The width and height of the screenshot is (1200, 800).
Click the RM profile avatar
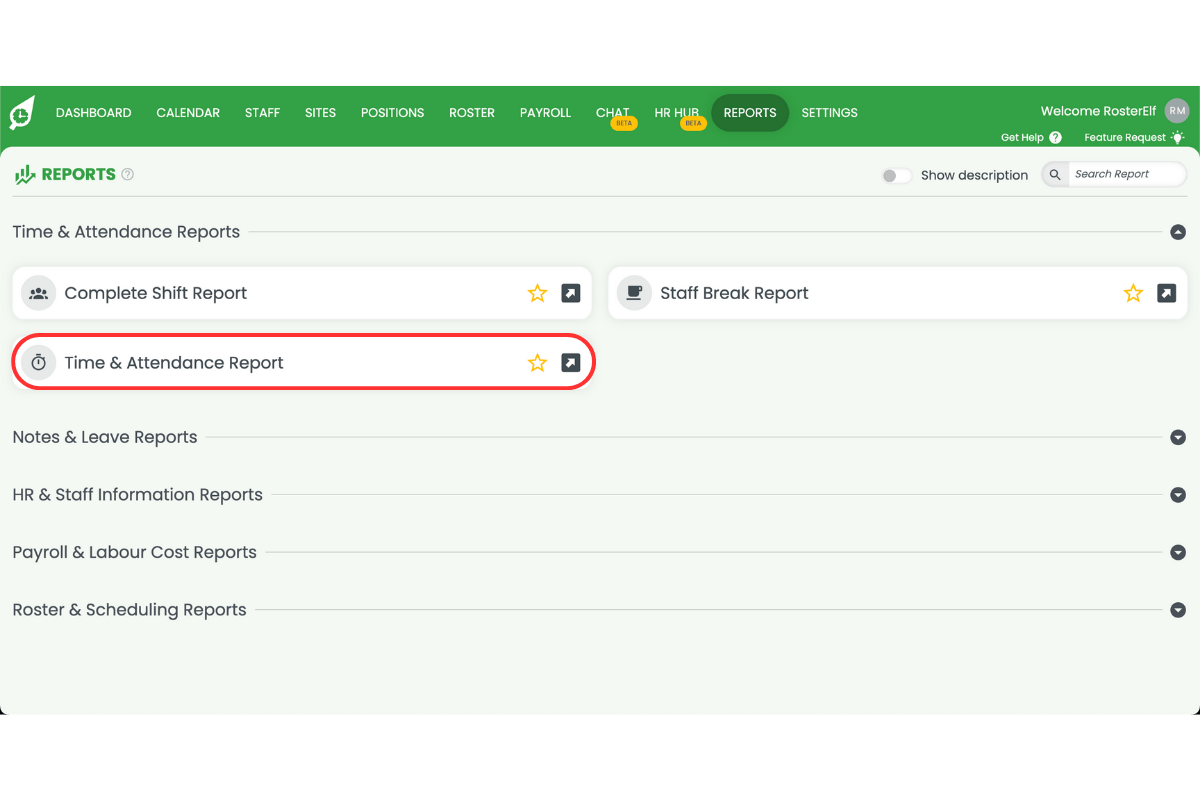[x=1176, y=110]
